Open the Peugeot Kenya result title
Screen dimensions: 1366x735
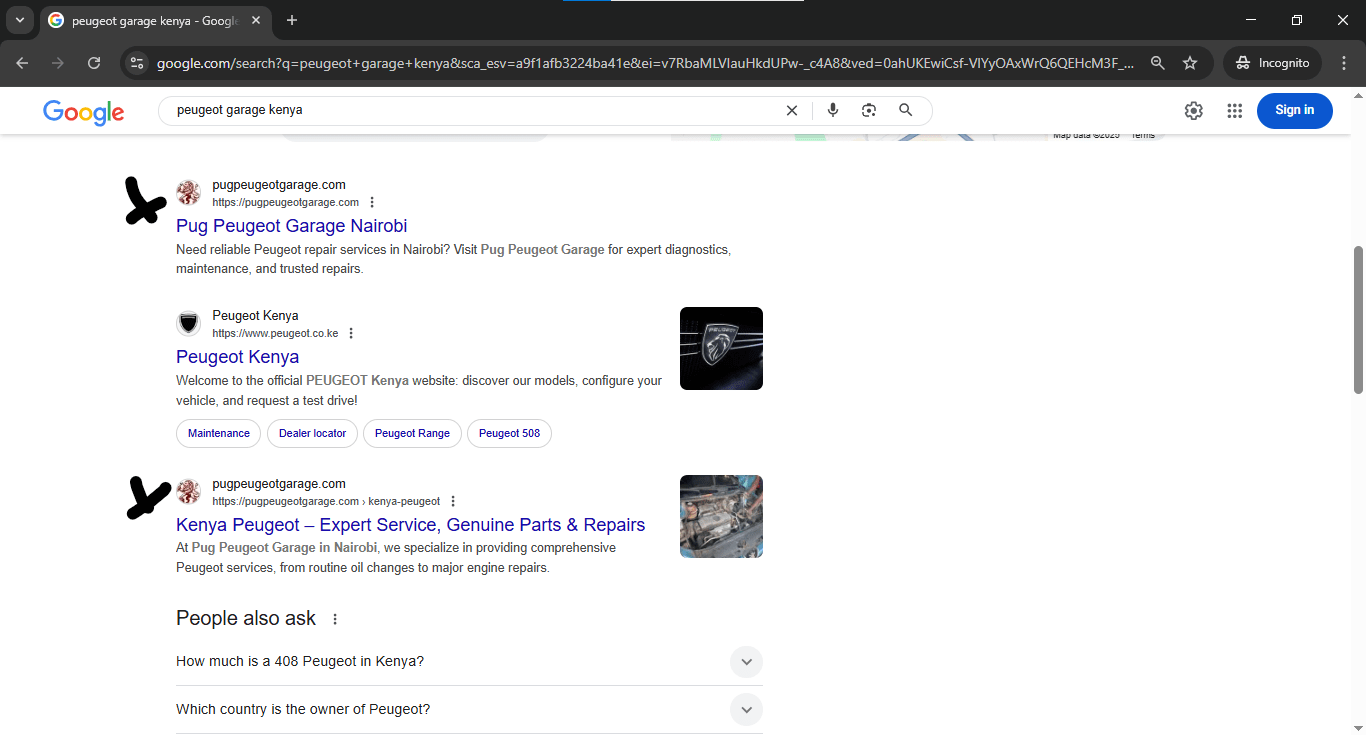point(237,357)
